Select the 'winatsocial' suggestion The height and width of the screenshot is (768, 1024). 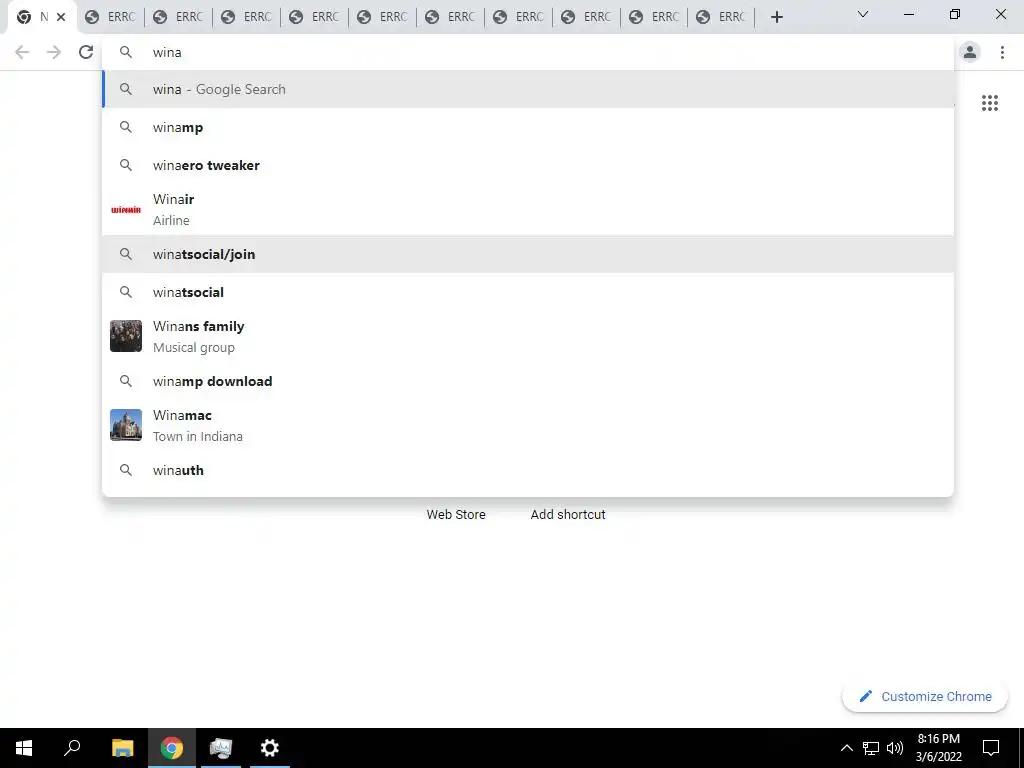click(x=528, y=292)
